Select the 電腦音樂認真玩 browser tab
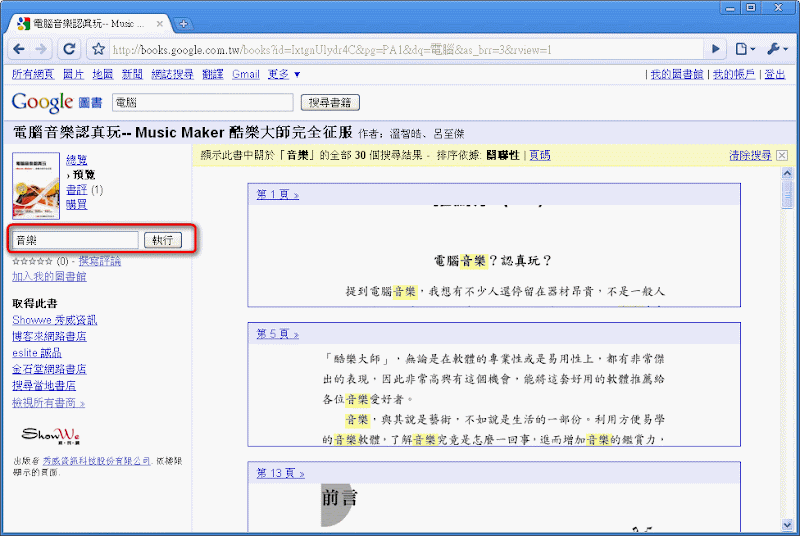The height and width of the screenshot is (536, 800). pos(90,22)
